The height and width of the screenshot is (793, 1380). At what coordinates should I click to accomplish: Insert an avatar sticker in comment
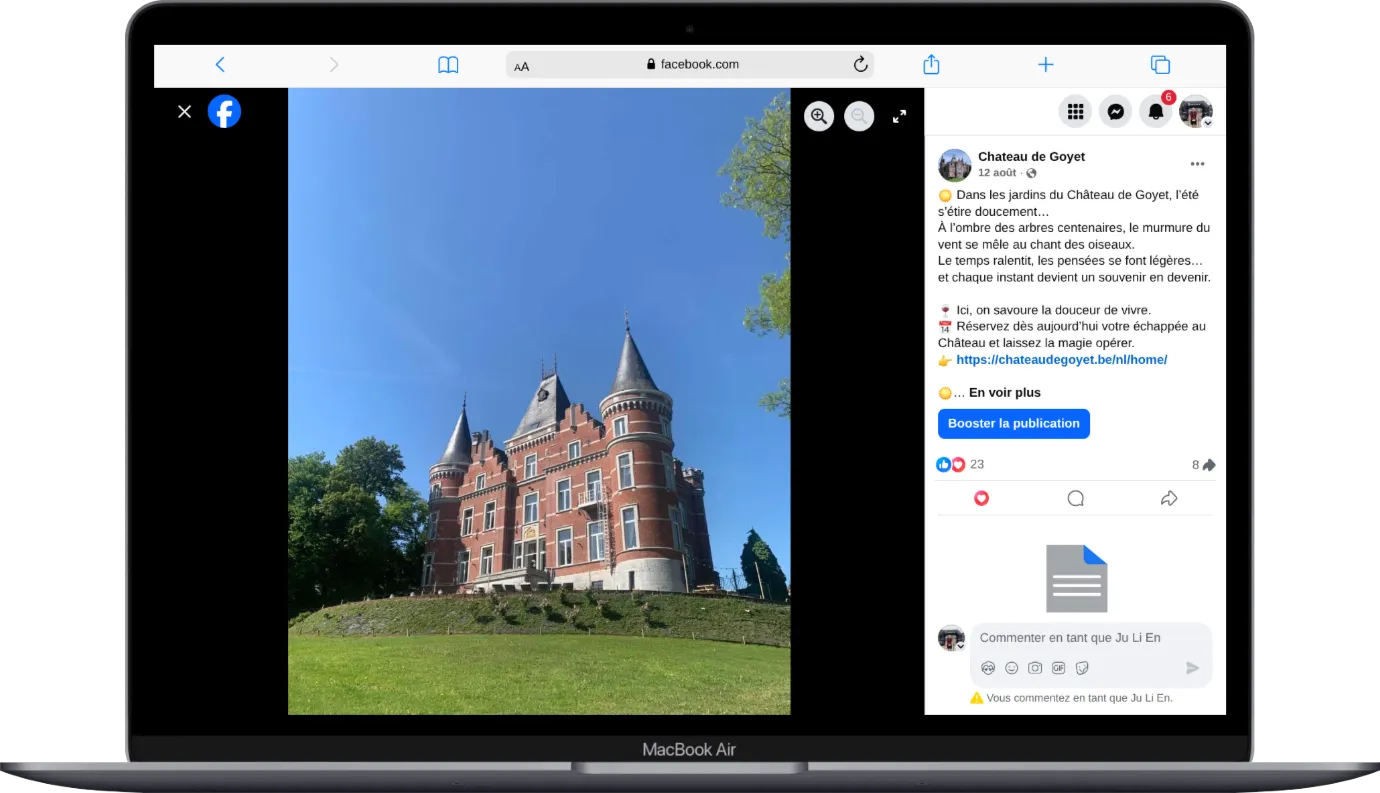[988, 668]
